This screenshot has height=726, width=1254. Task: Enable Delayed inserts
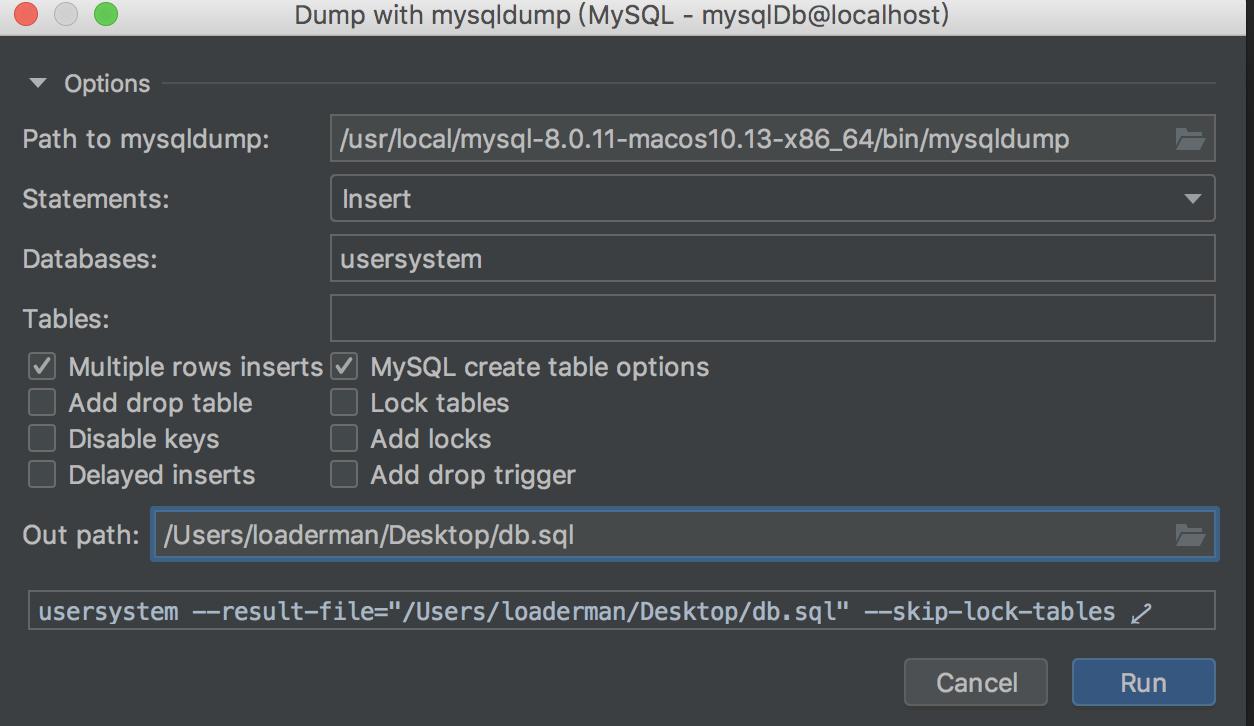(42, 475)
